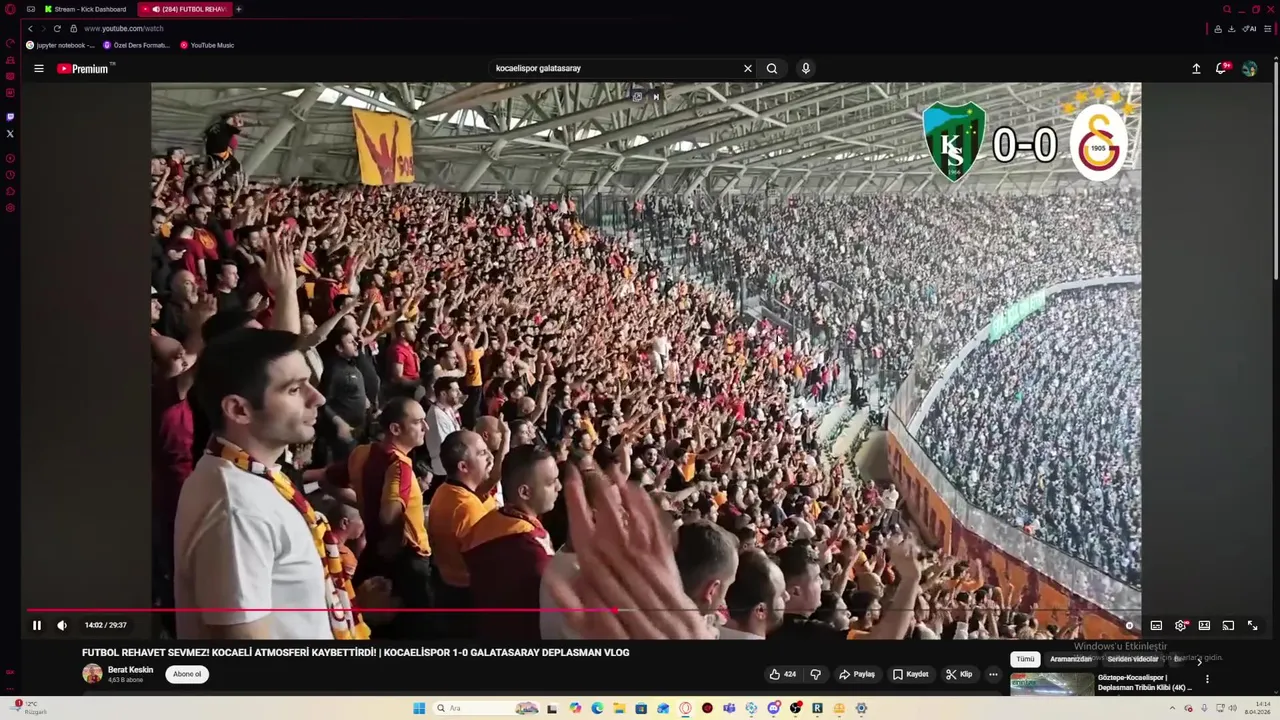The width and height of the screenshot is (1280, 720).
Task: Pop the video out with the overlay icon
Action: coord(637,97)
